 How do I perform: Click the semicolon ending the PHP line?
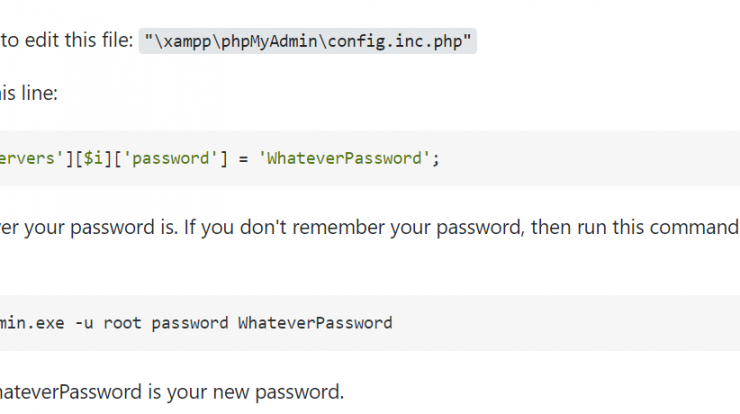tap(436, 160)
